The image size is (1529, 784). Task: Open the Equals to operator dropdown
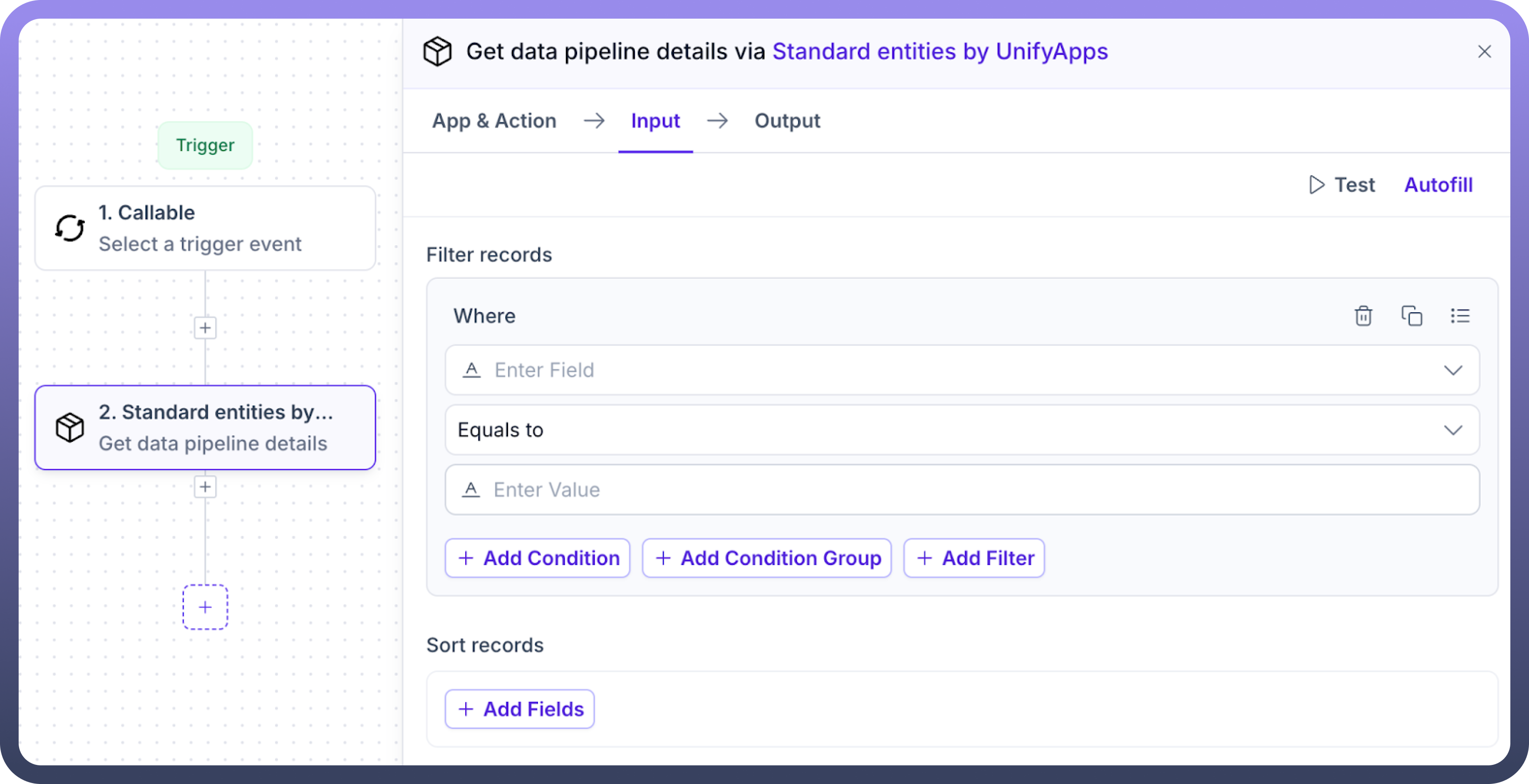click(x=1453, y=430)
